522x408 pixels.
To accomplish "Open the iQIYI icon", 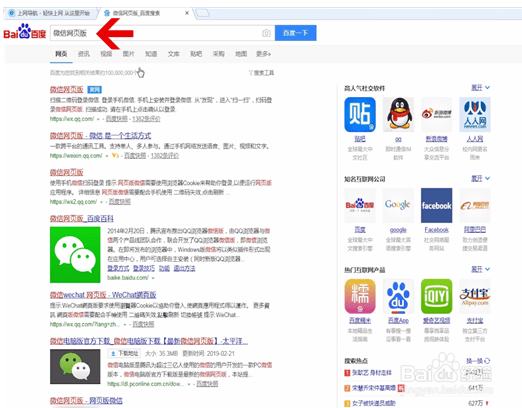I will [x=437, y=296].
